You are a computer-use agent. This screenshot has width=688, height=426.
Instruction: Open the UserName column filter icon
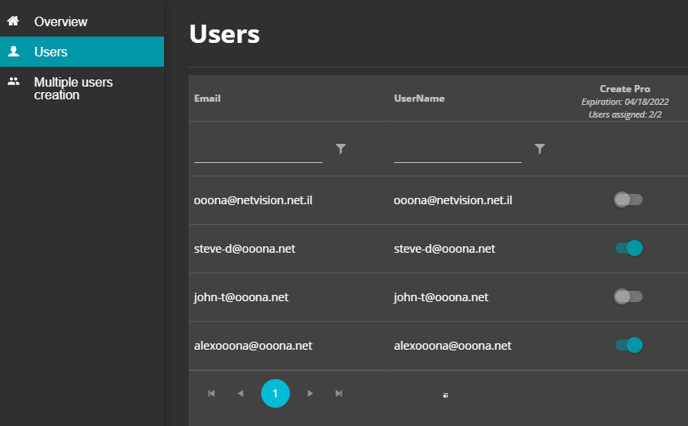(540, 149)
